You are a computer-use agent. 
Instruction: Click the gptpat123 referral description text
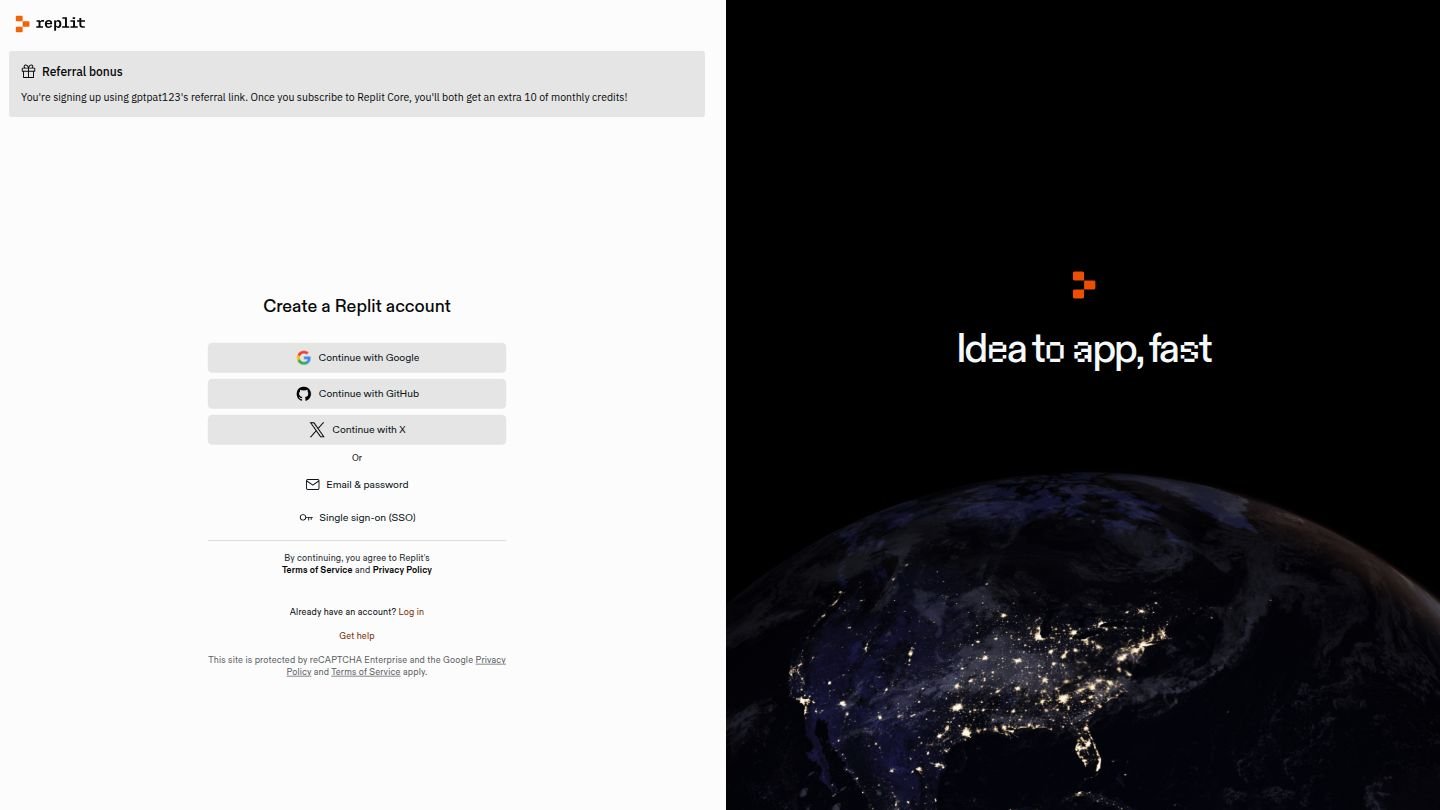click(x=324, y=98)
